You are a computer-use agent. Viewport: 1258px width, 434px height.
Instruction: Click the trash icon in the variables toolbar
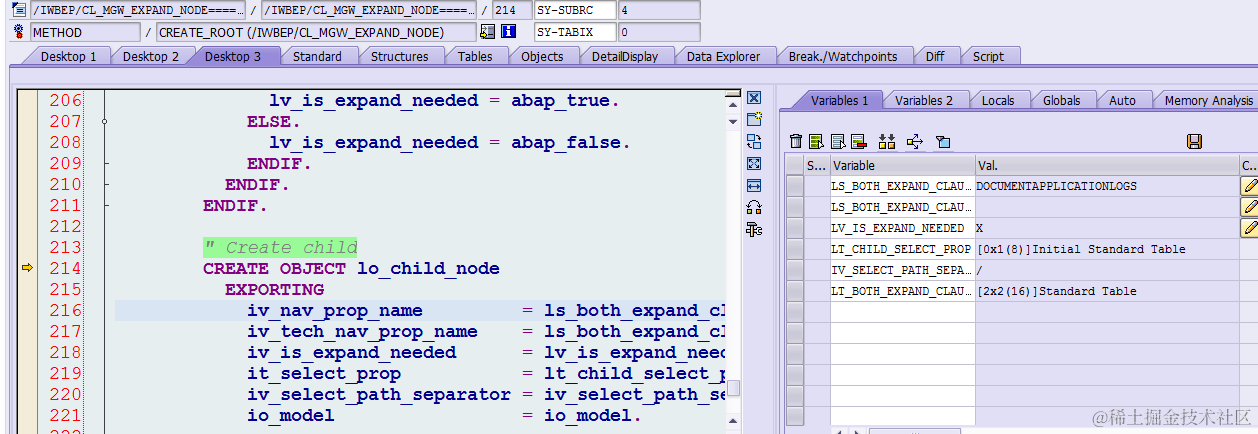[x=796, y=141]
